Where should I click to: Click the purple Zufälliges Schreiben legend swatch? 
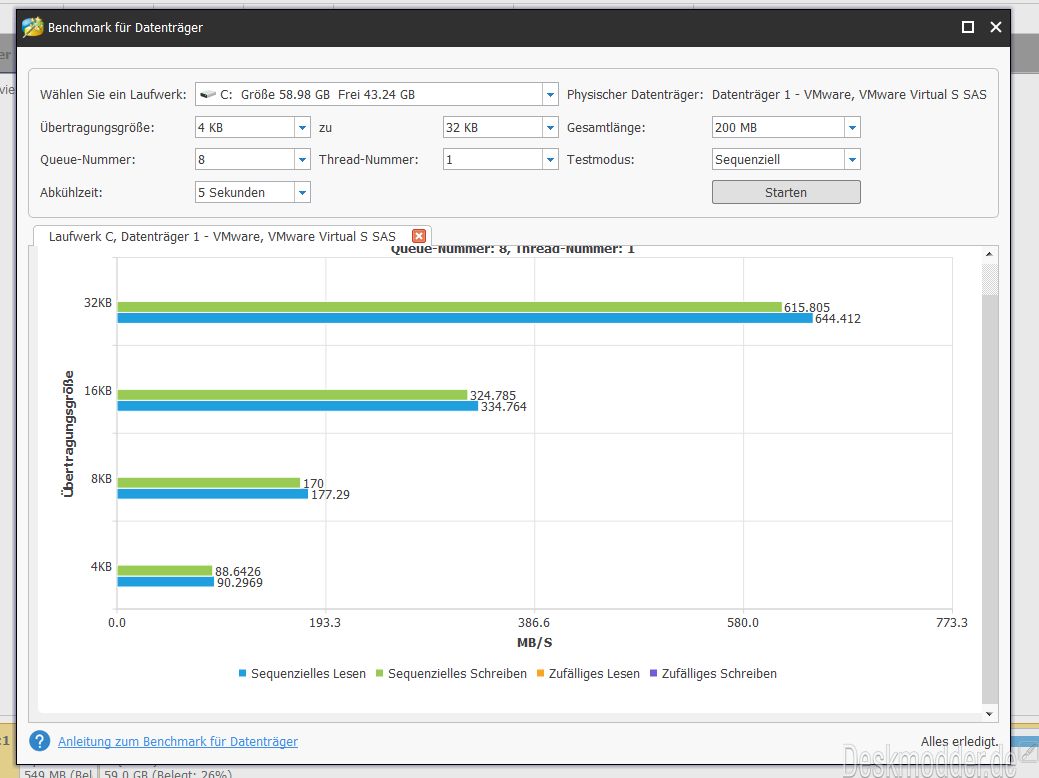(x=653, y=673)
